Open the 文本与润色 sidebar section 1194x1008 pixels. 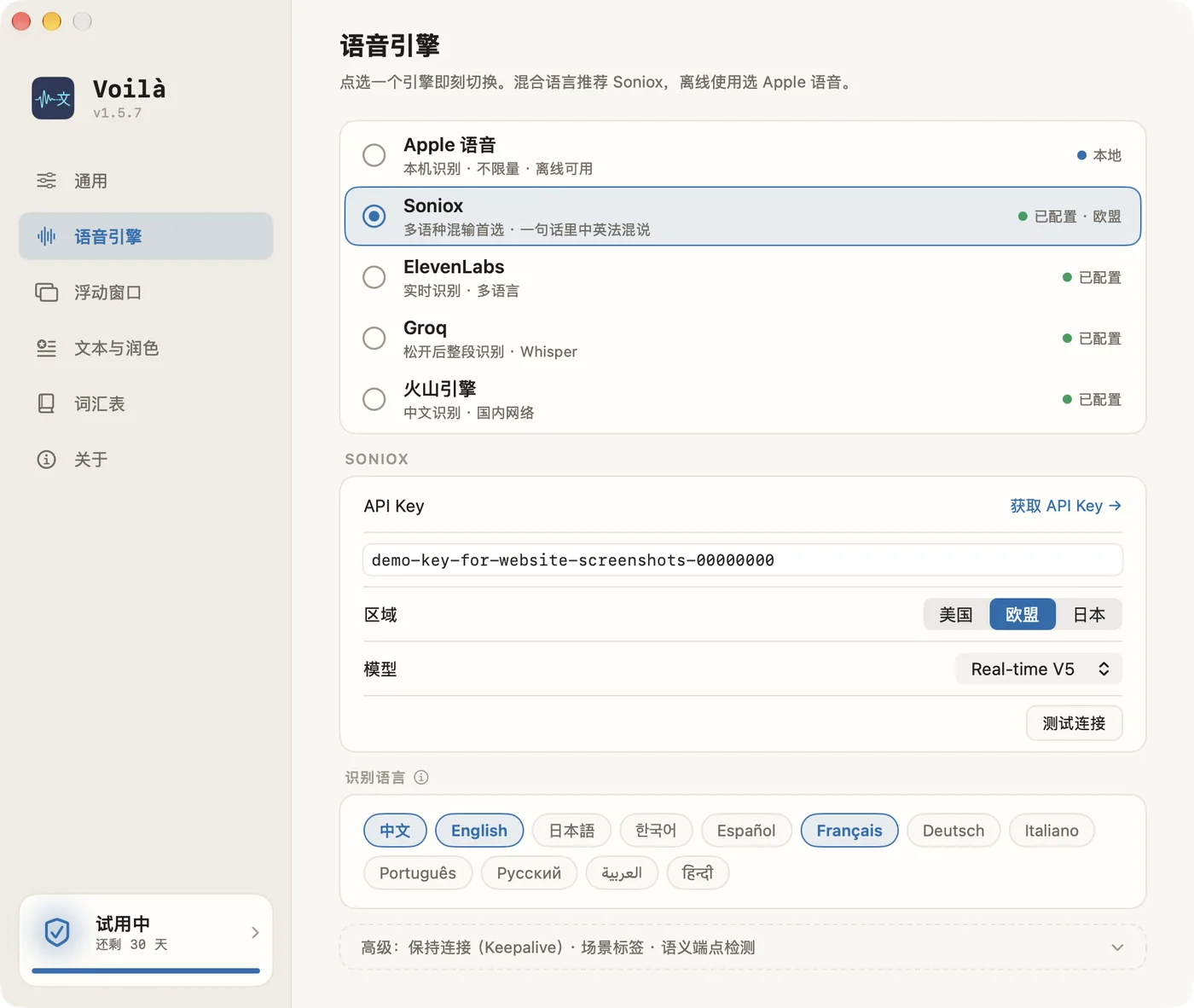(x=146, y=348)
